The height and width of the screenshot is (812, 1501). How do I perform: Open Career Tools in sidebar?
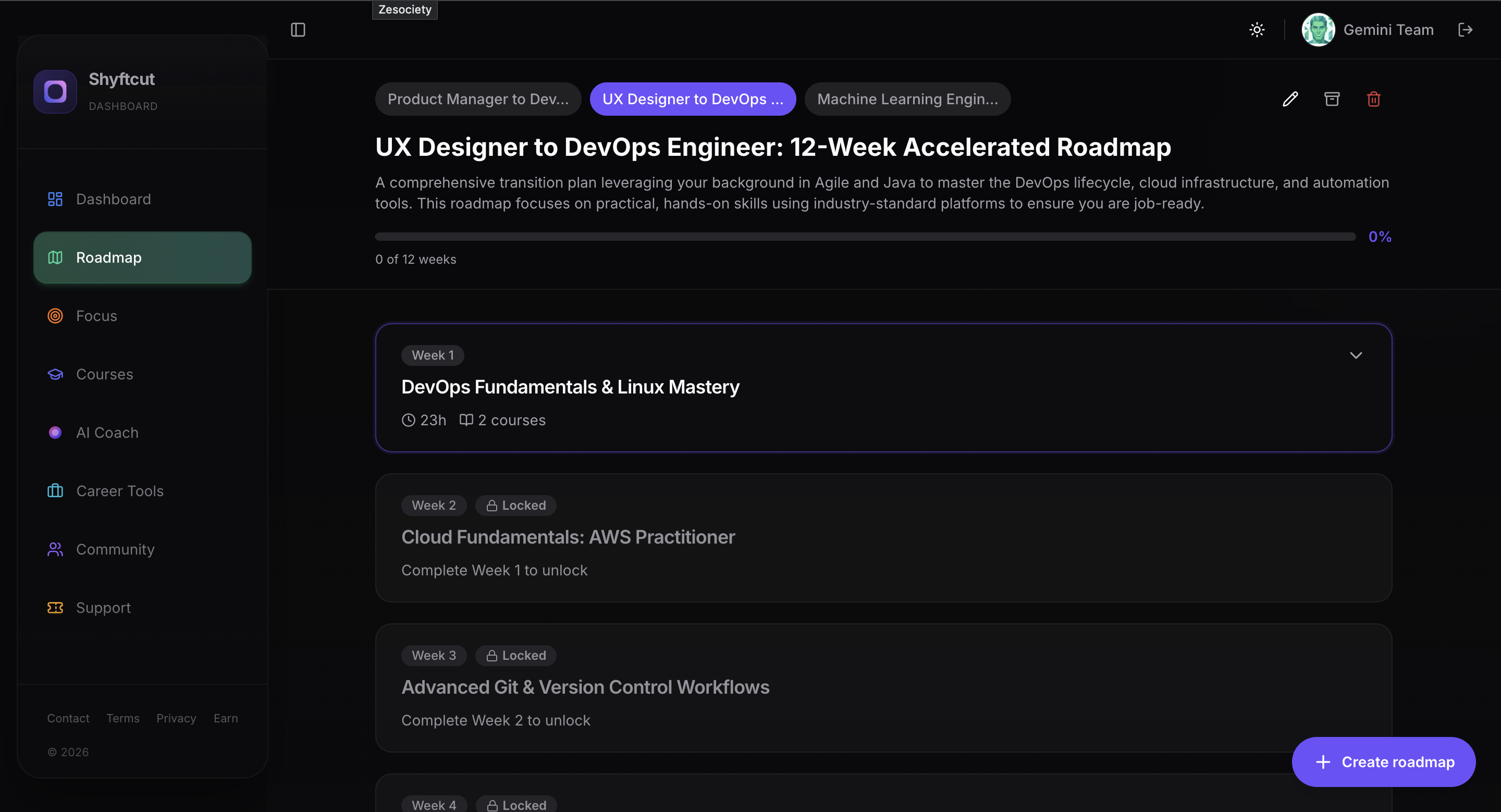coord(119,491)
